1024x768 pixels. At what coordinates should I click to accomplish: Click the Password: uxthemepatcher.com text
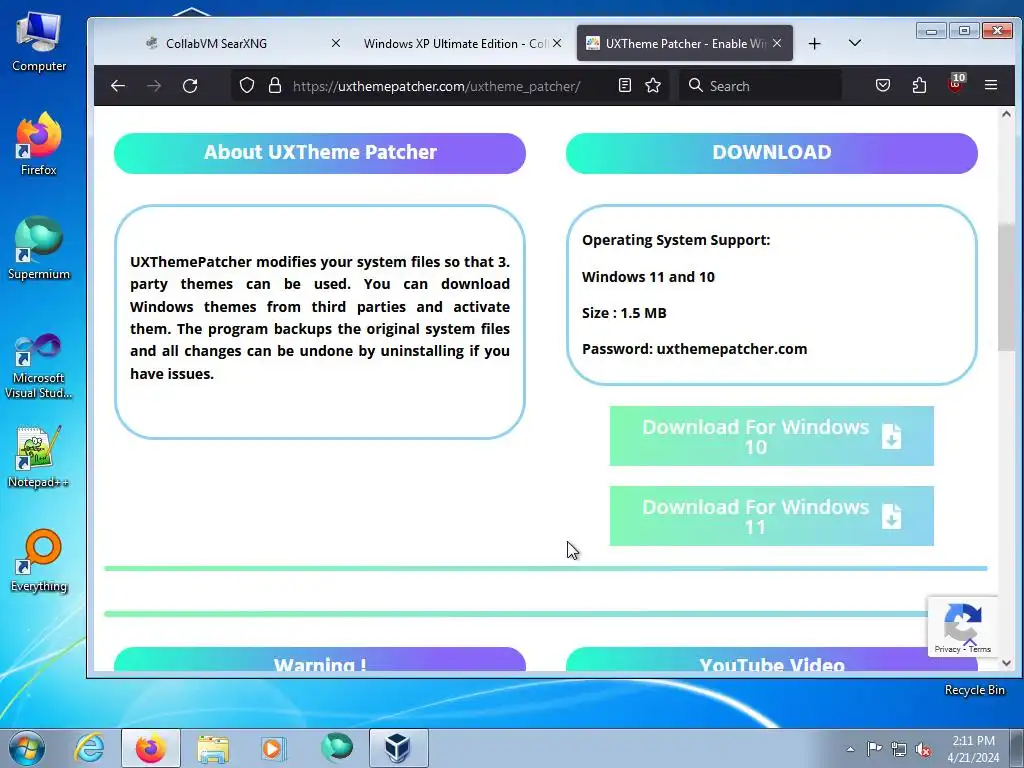point(694,349)
